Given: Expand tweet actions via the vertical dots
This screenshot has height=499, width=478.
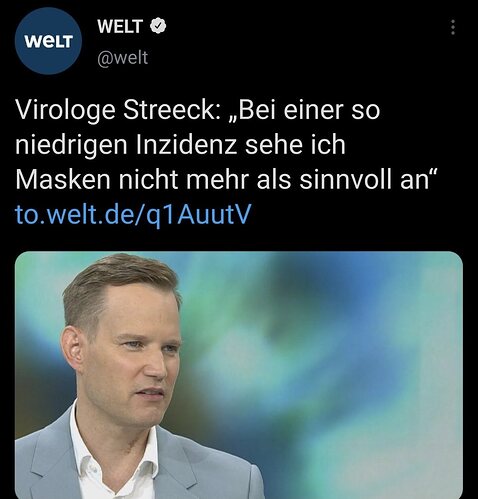Looking at the screenshot, I should point(453,27).
